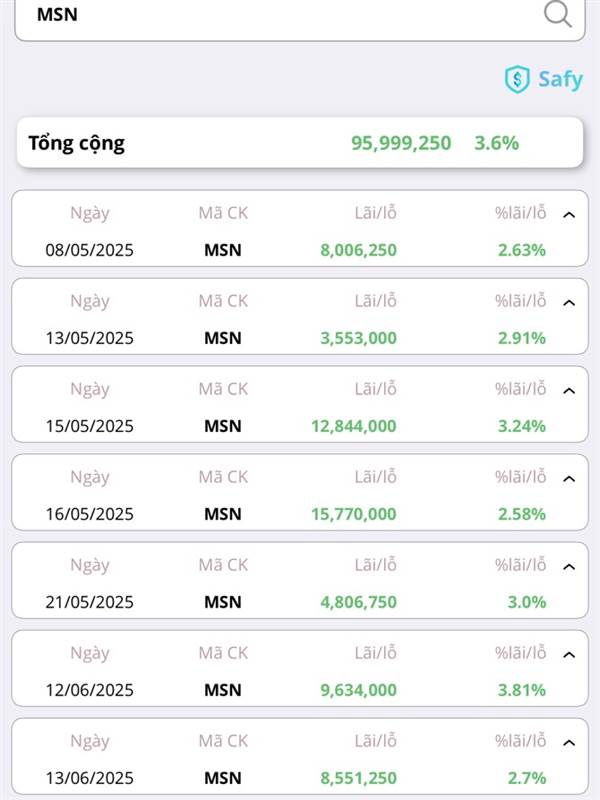
Task: Select the 3.81% gain percentage
Action: click(522, 690)
